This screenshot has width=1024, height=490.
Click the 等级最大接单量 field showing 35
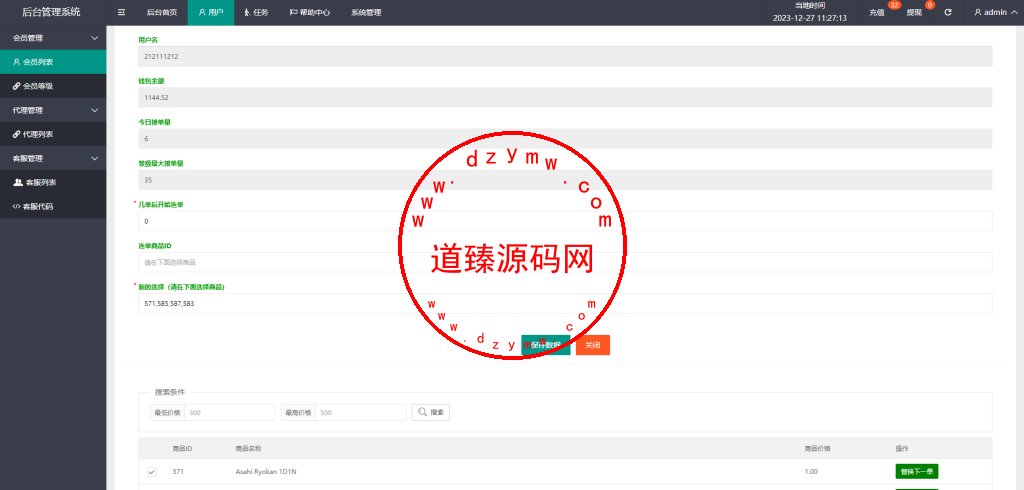565,180
